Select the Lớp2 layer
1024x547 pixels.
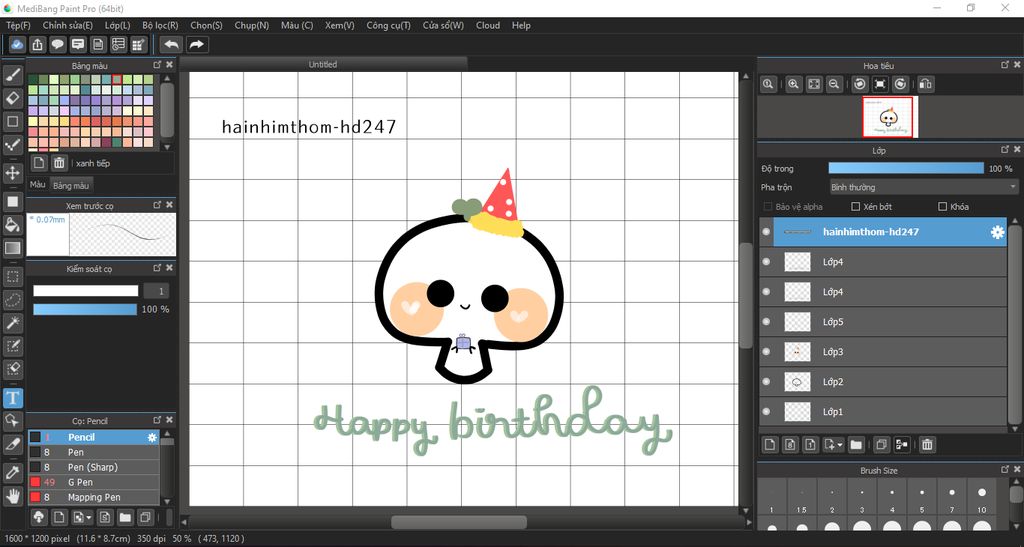883,382
